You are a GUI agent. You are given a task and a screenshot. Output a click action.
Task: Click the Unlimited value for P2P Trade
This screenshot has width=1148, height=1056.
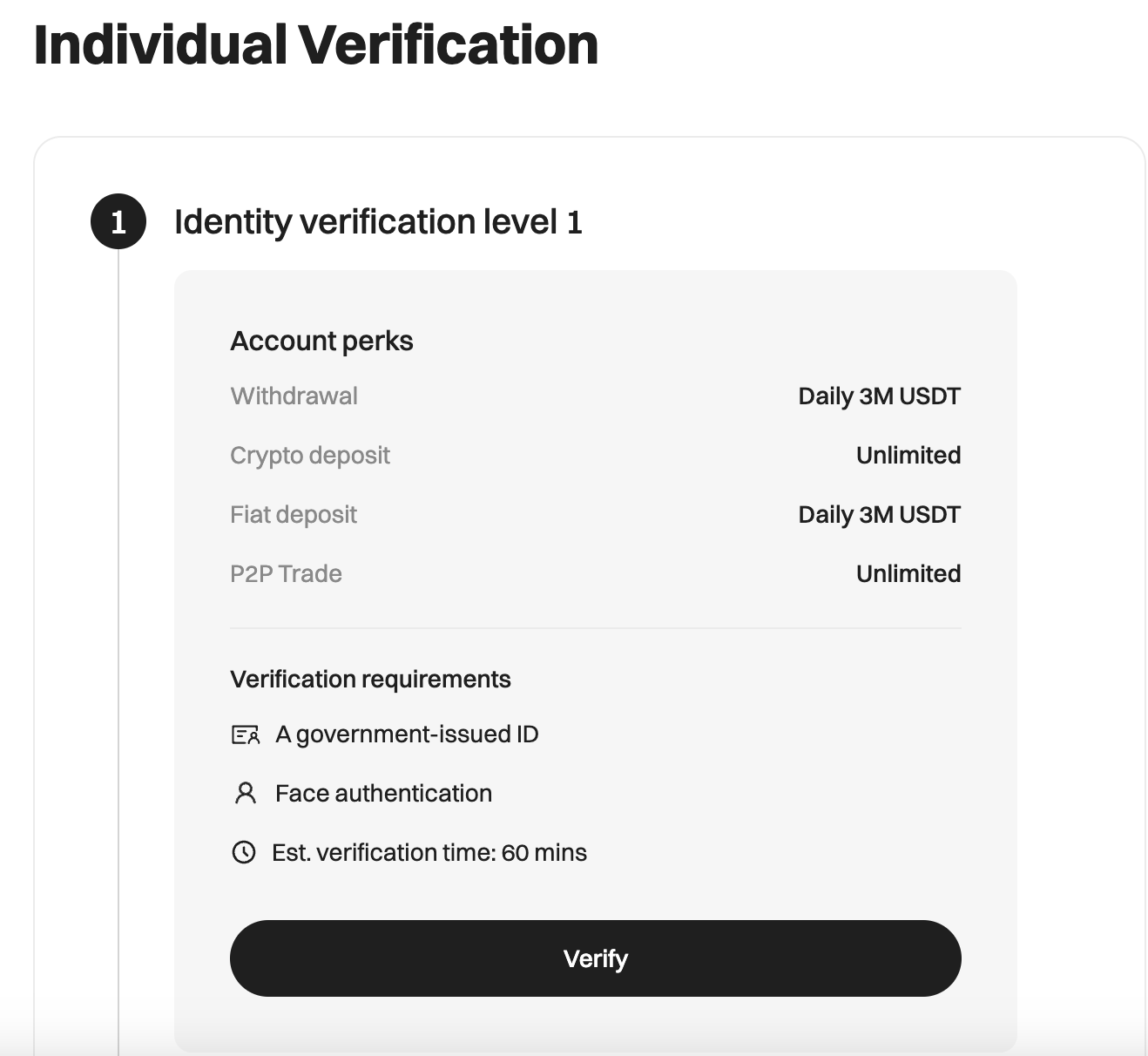(x=908, y=573)
